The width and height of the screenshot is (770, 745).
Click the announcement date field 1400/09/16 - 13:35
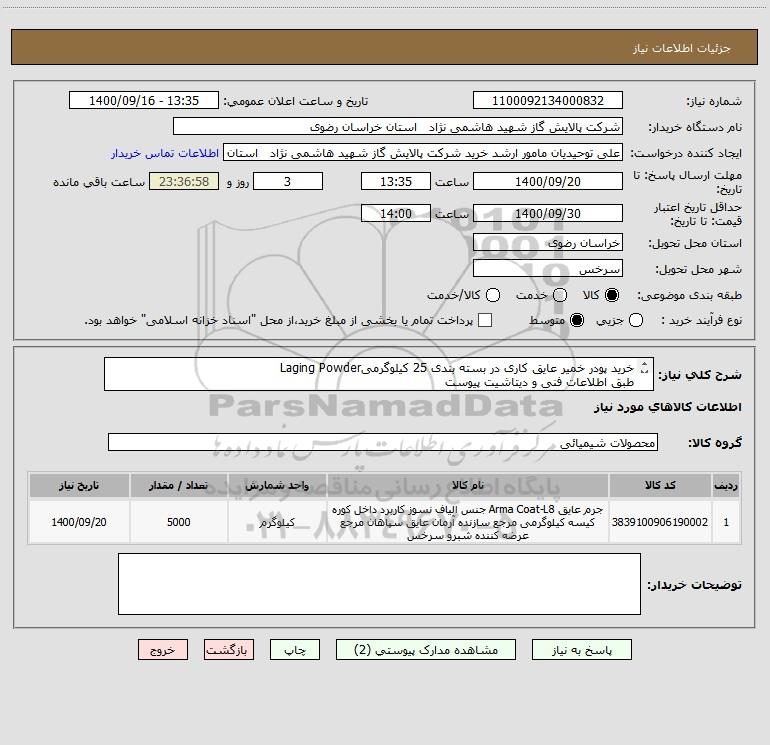coord(144,100)
